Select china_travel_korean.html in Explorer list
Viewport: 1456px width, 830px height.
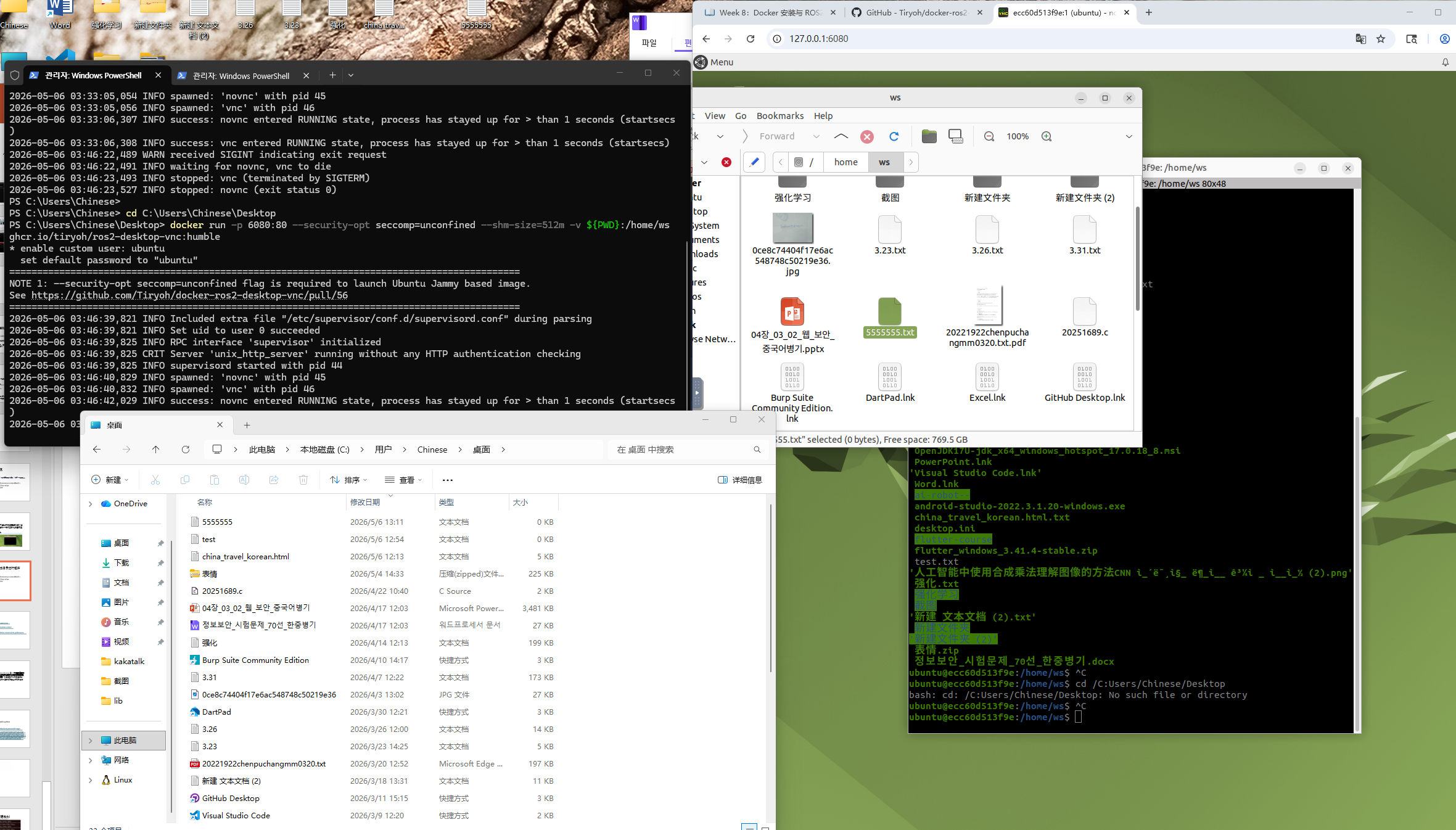(x=245, y=557)
